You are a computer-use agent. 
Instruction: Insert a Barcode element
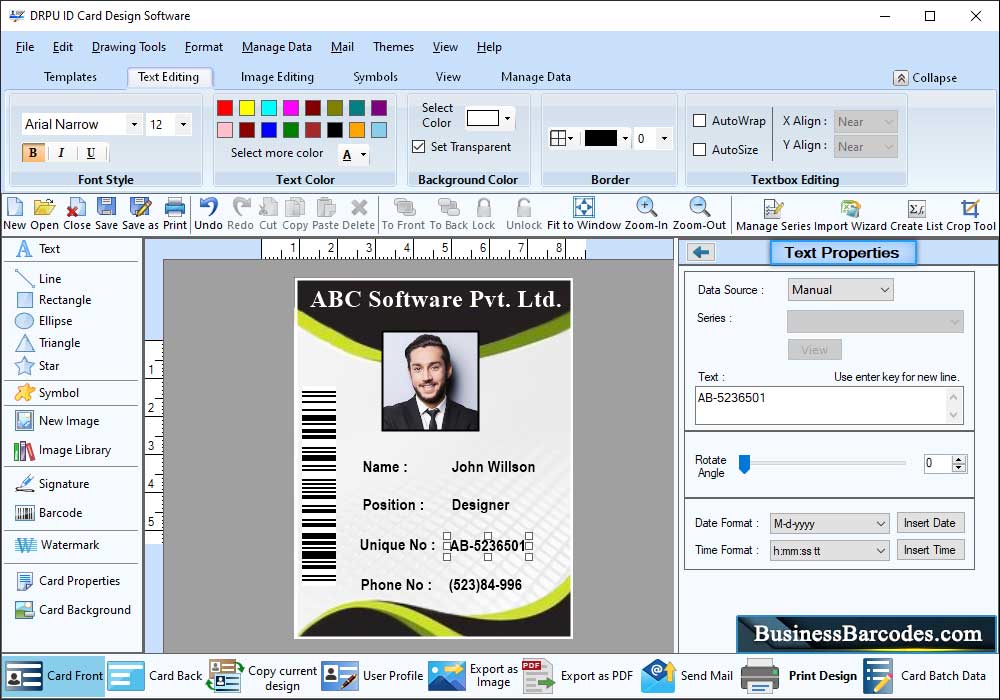(48, 513)
